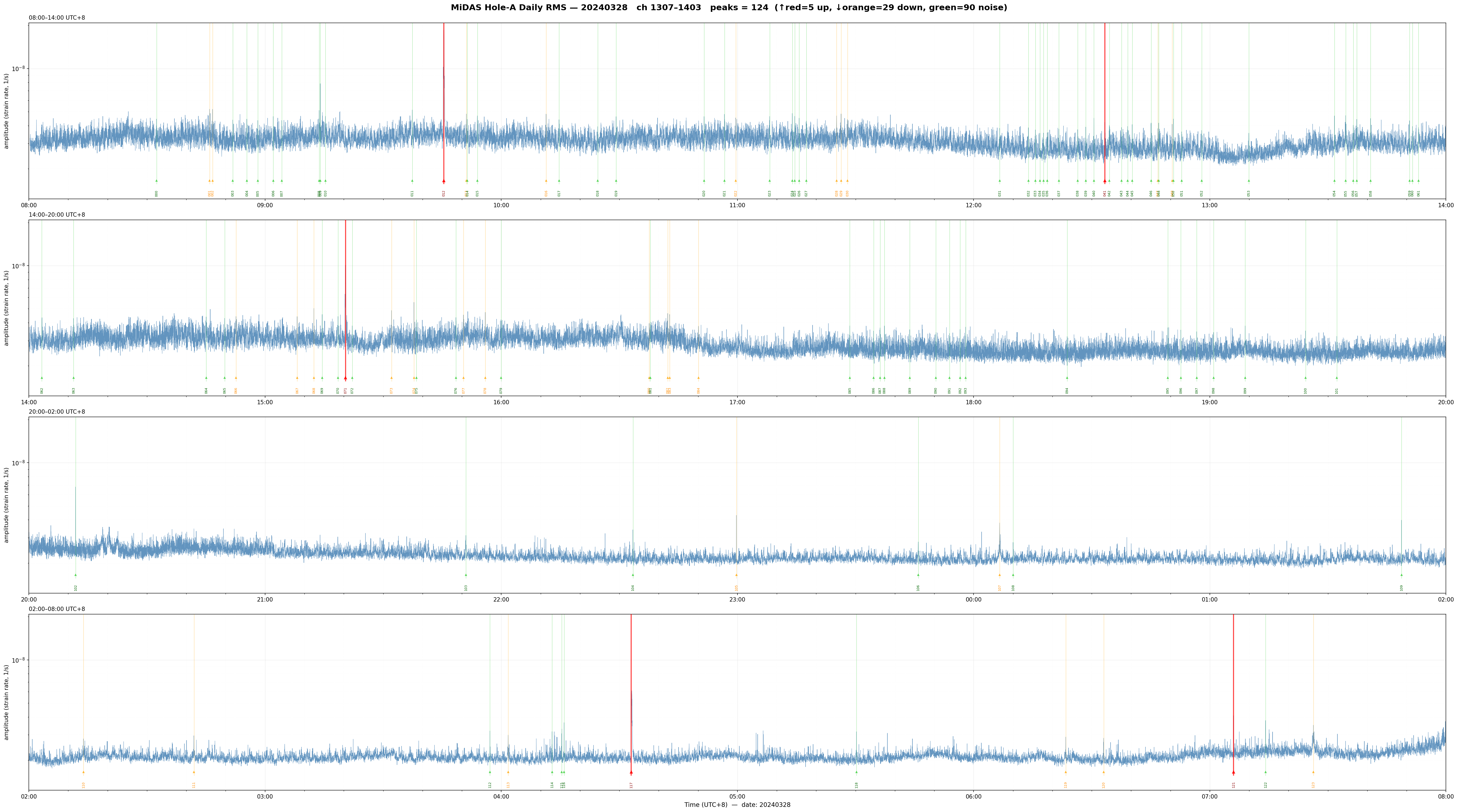The width and height of the screenshot is (1458, 812).
Task: Click the y-axis amplitude label of the 14:00–20:00 panel
Action: (x=7, y=308)
